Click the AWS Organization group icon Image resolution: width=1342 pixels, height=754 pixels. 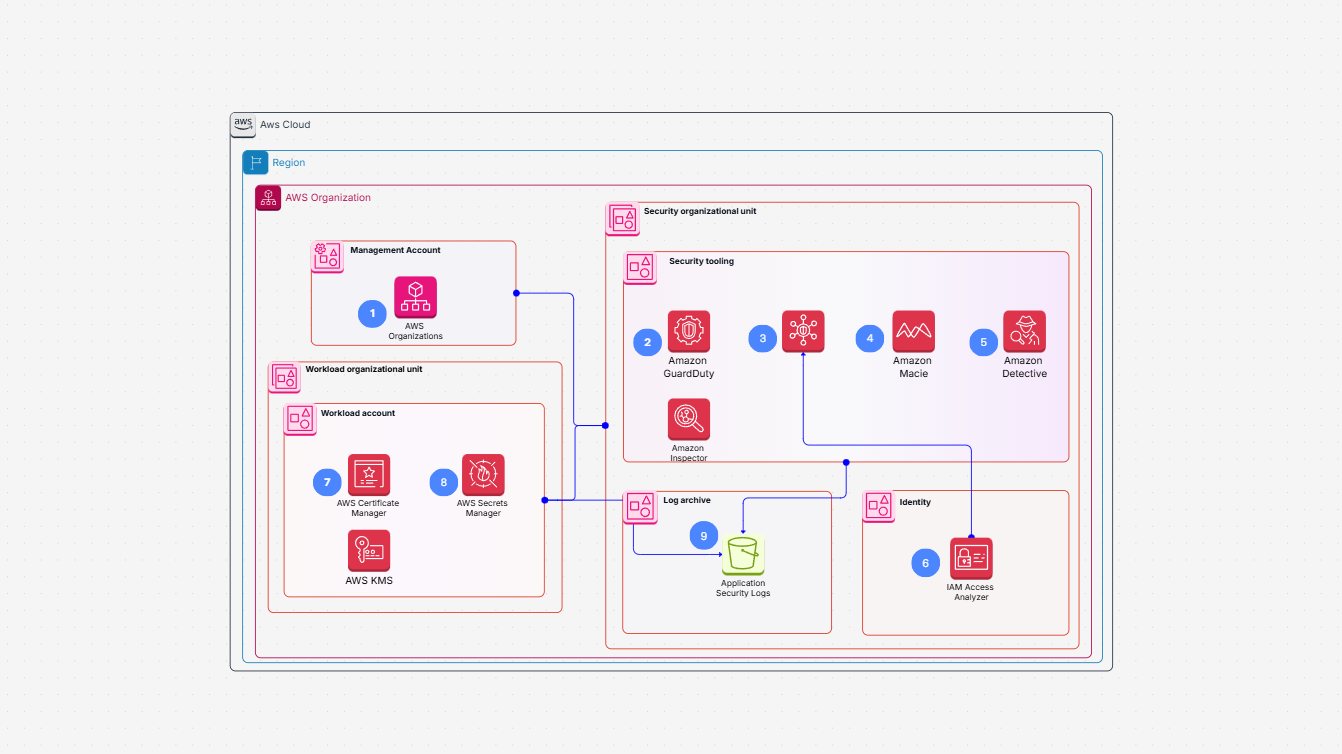(x=268, y=198)
